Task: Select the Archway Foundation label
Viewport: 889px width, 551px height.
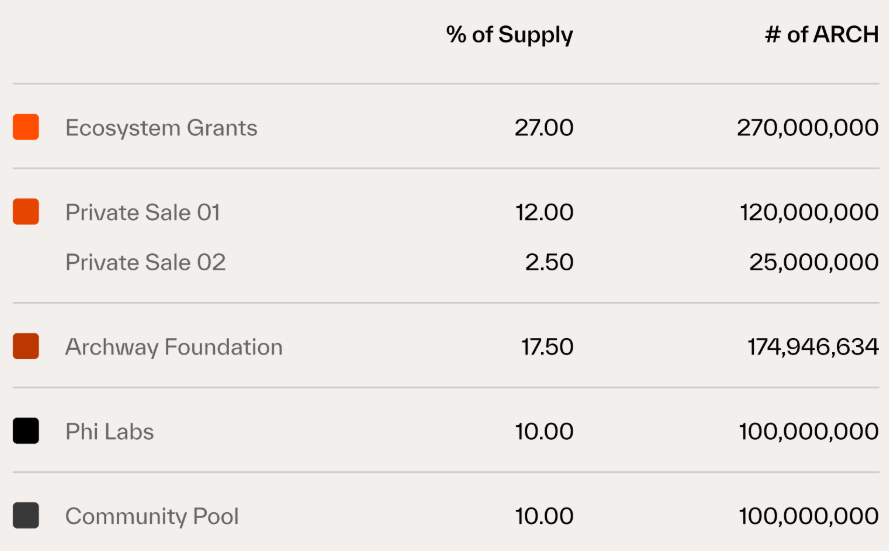Action: [174, 347]
